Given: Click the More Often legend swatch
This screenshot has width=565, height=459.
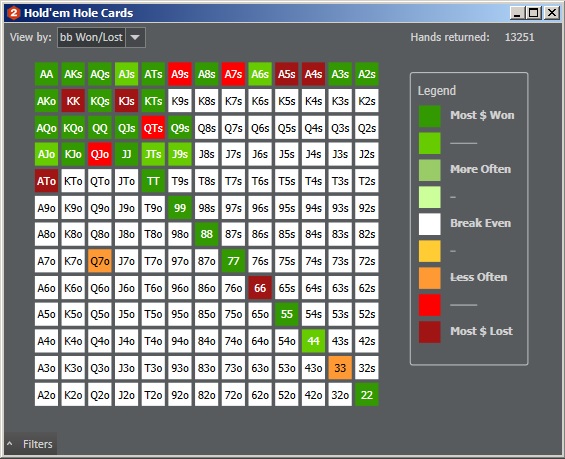Looking at the screenshot, I should (x=430, y=170).
